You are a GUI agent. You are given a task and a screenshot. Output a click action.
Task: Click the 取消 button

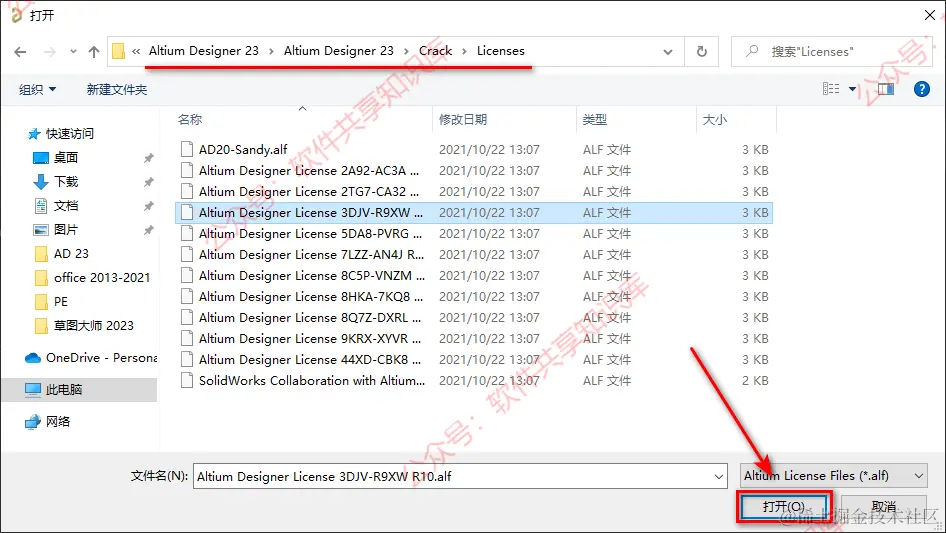[883, 506]
